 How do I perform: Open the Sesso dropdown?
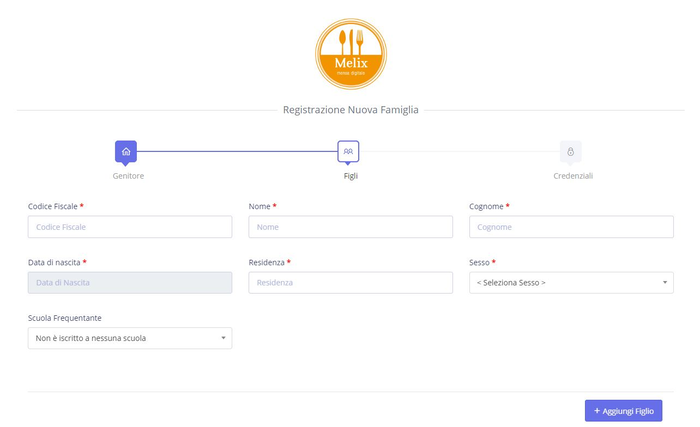click(571, 283)
